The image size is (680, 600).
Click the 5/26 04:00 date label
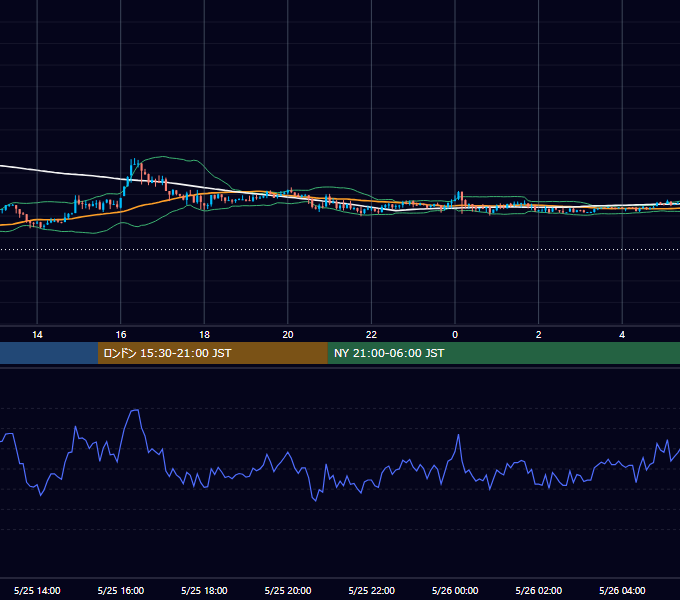[622, 590]
